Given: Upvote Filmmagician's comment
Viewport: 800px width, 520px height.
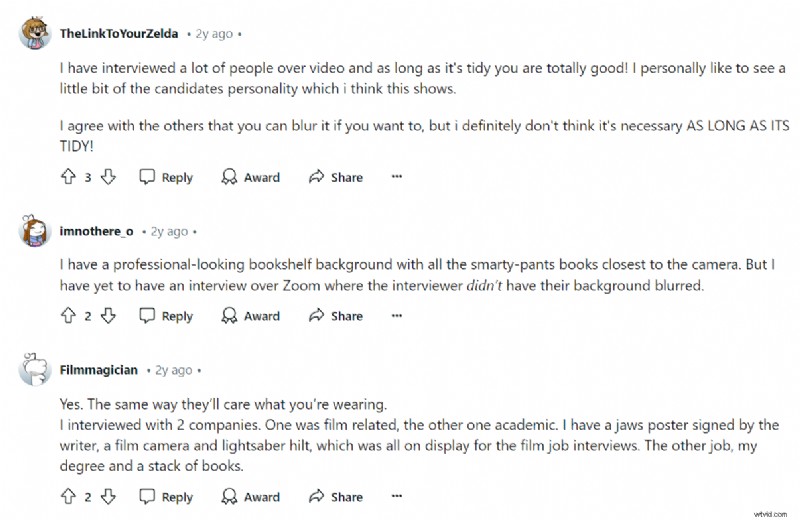Looking at the screenshot, I should click(x=69, y=496).
